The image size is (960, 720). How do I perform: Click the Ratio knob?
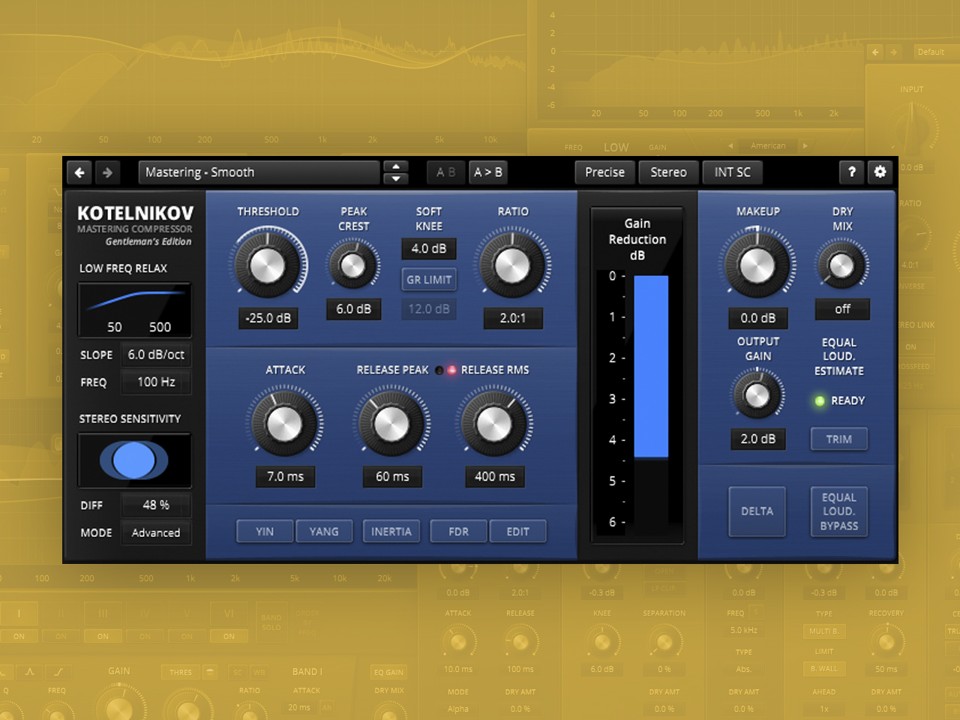512,266
